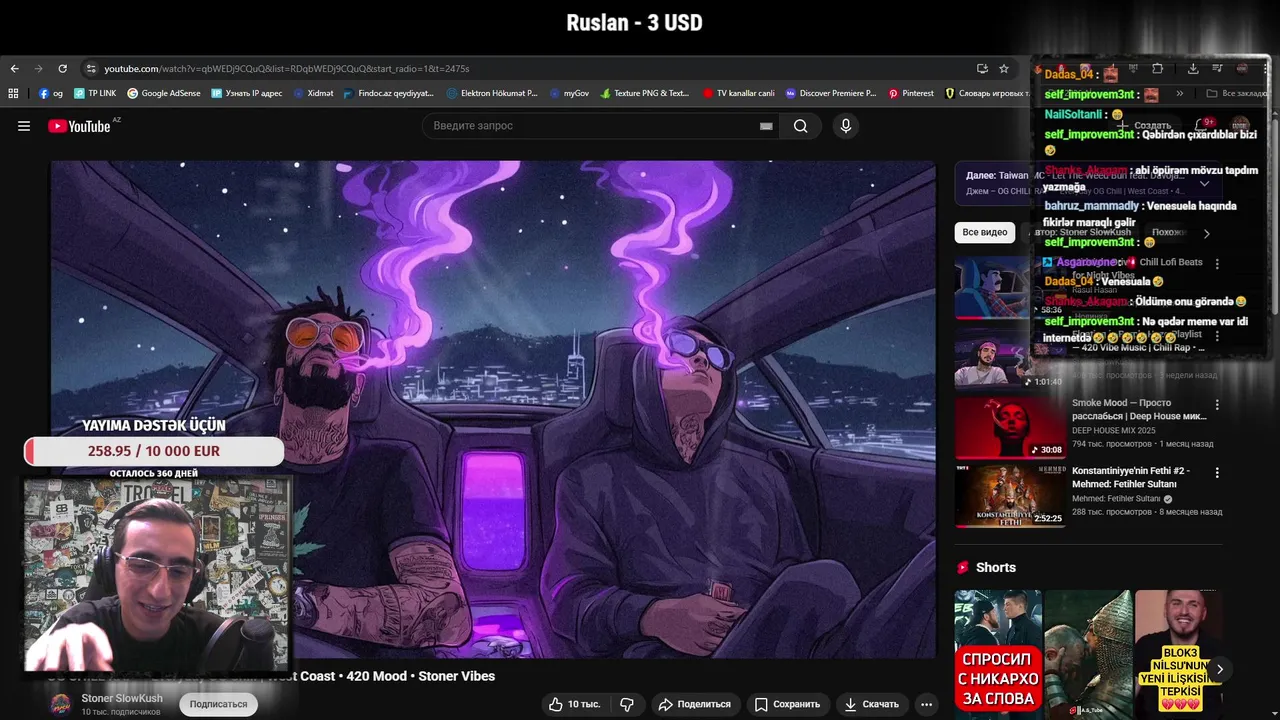Open the Узнать IP адрес bookmark
The width and height of the screenshot is (1280, 720).
coord(247,93)
